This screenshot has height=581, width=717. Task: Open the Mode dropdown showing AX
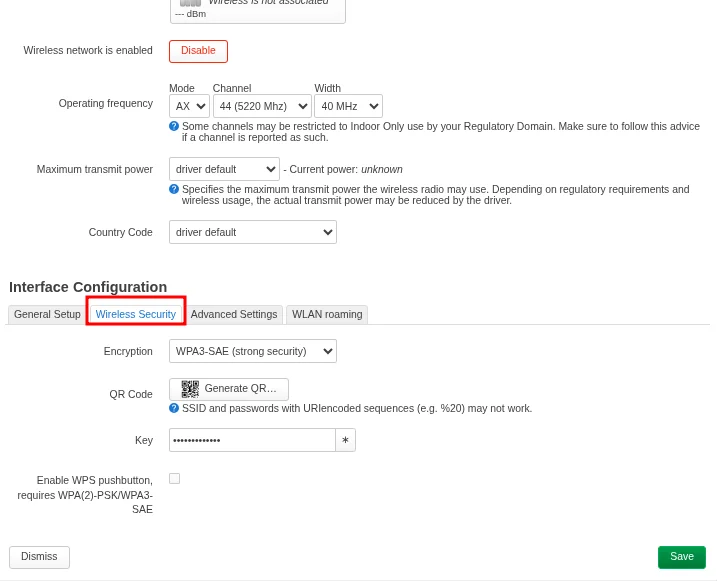189,106
